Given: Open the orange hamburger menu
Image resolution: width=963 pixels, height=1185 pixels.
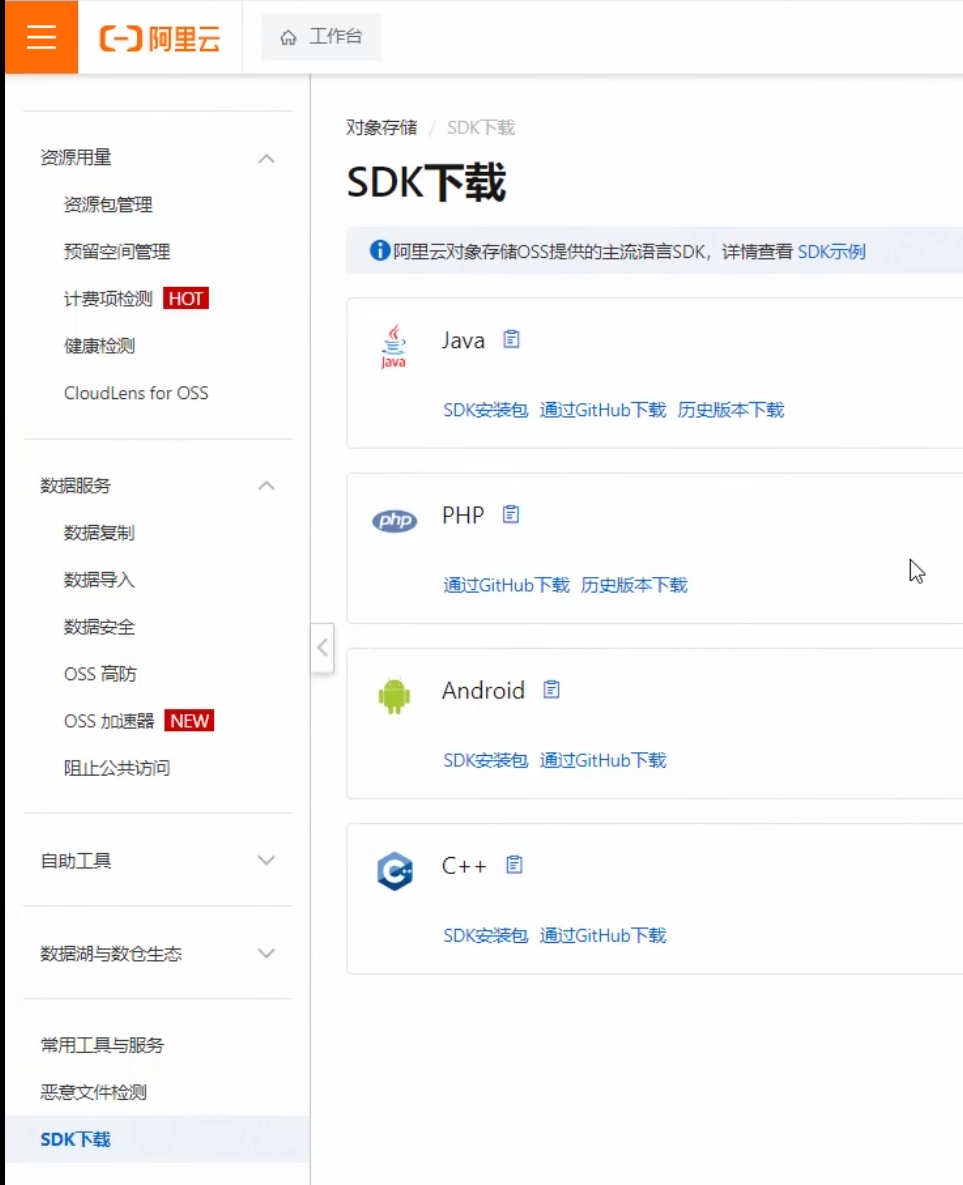Looking at the screenshot, I should tap(42, 37).
